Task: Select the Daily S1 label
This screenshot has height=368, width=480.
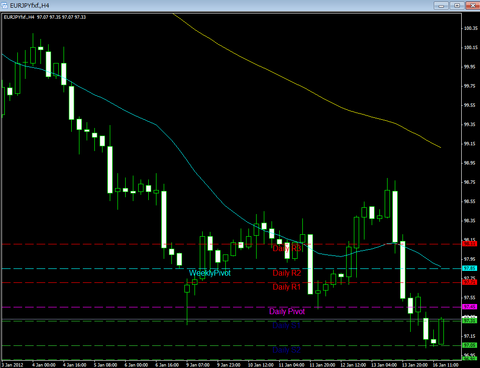Action: [x=287, y=325]
